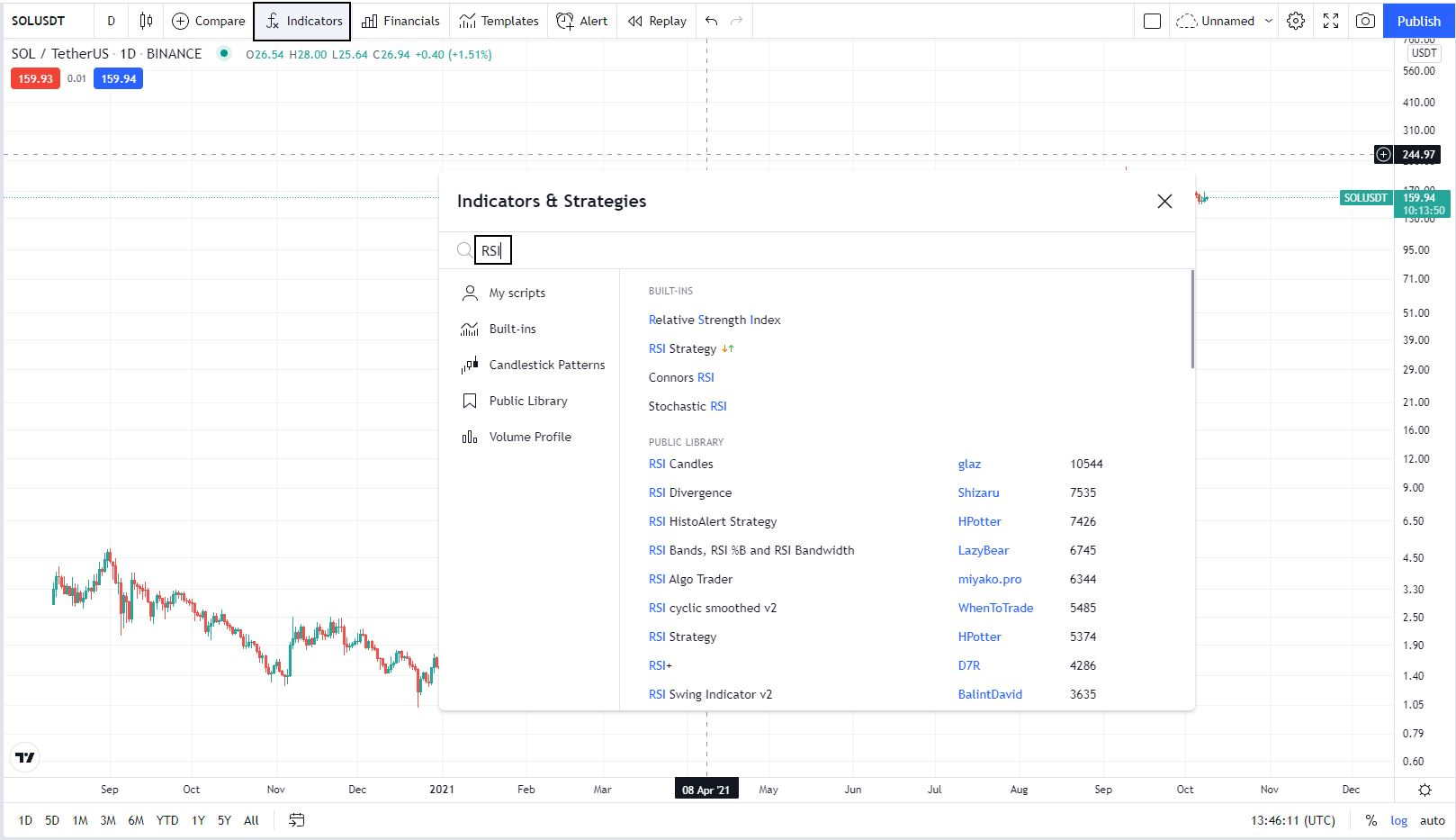Create an Alert from toolbar
Image resolution: width=1456 pixels, height=840 pixels.
tap(581, 21)
